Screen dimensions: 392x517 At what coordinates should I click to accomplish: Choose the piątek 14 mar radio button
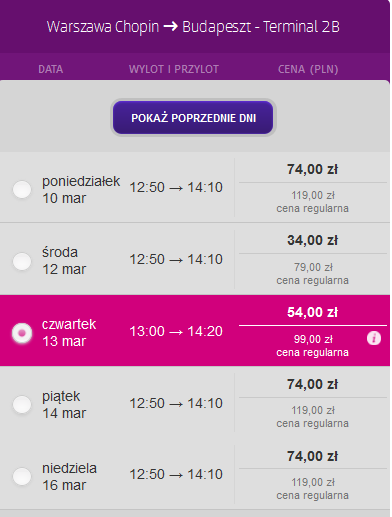tap(22, 404)
